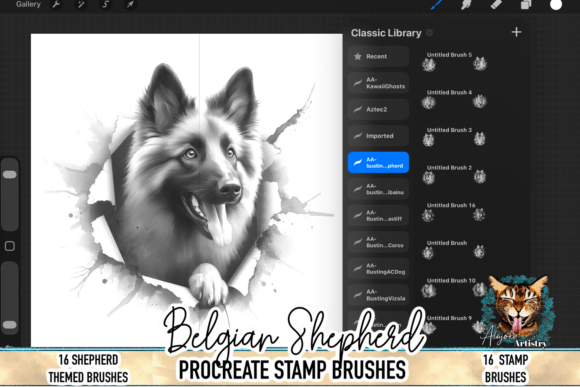Select the highlighted AA-bustin...pherd brush set
Image resolution: width=580 pixels, height=387 pixels.
point(378,162)
